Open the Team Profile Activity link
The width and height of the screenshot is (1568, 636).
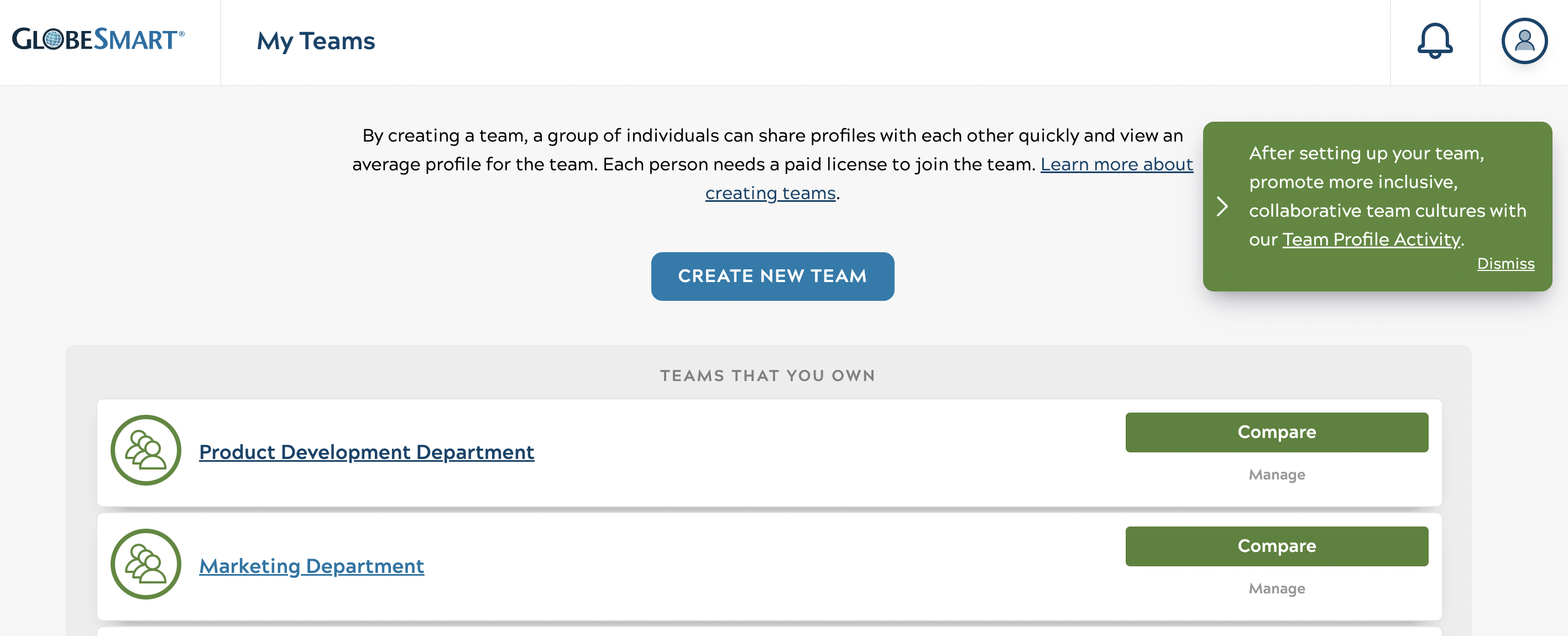click(1371, 240)
